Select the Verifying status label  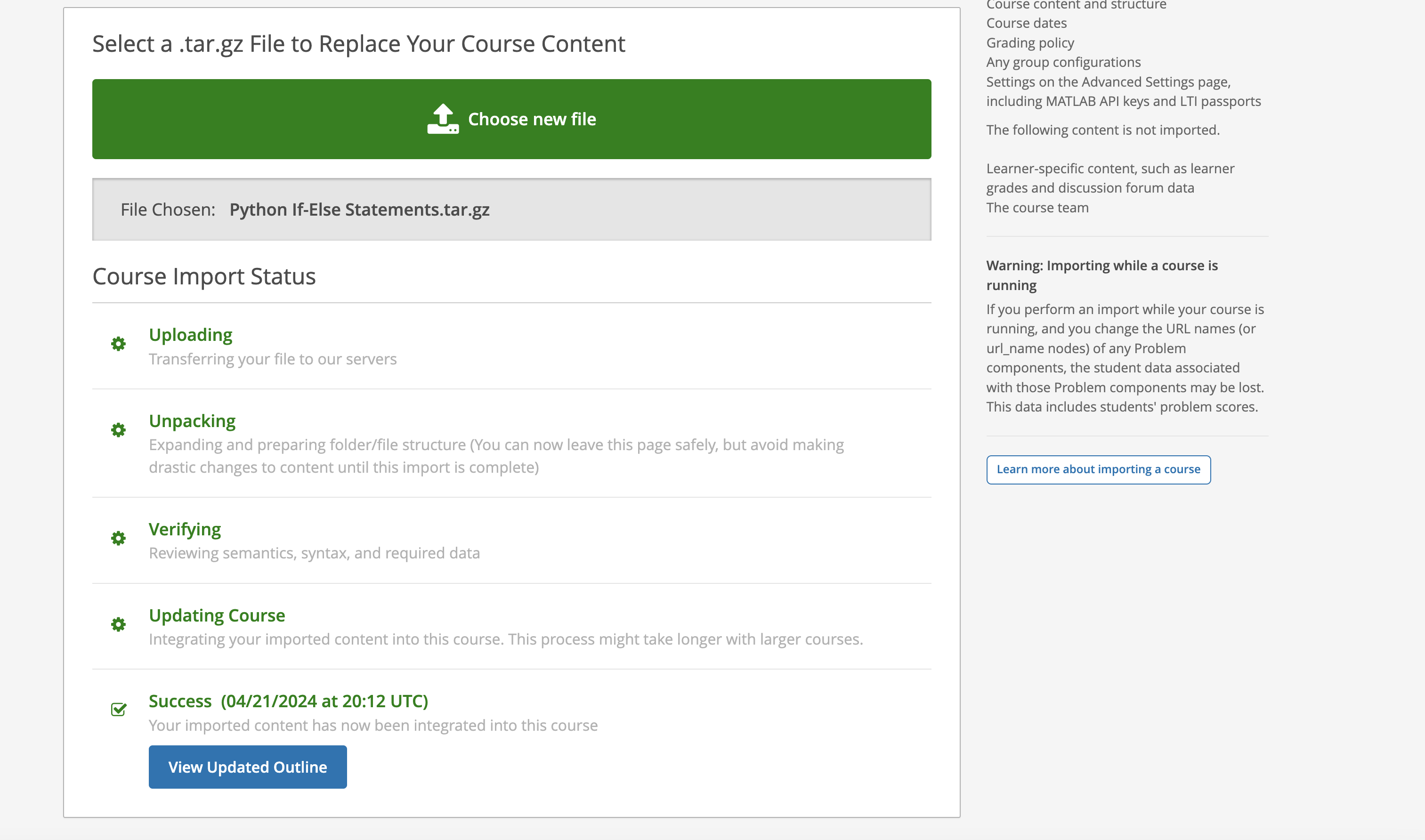tap(185, 529)
